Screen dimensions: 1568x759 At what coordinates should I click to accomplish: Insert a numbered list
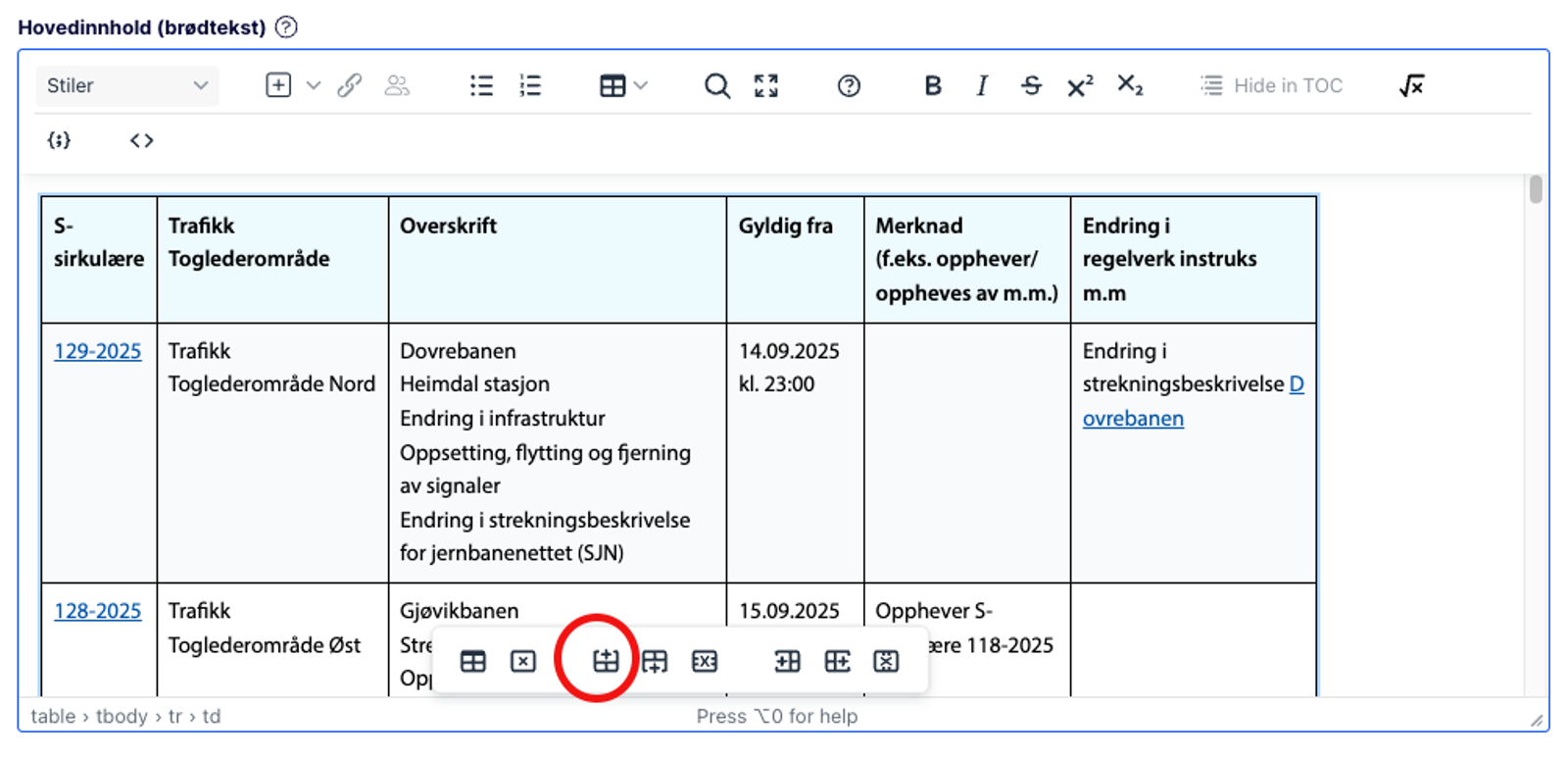tap(530, 86)
